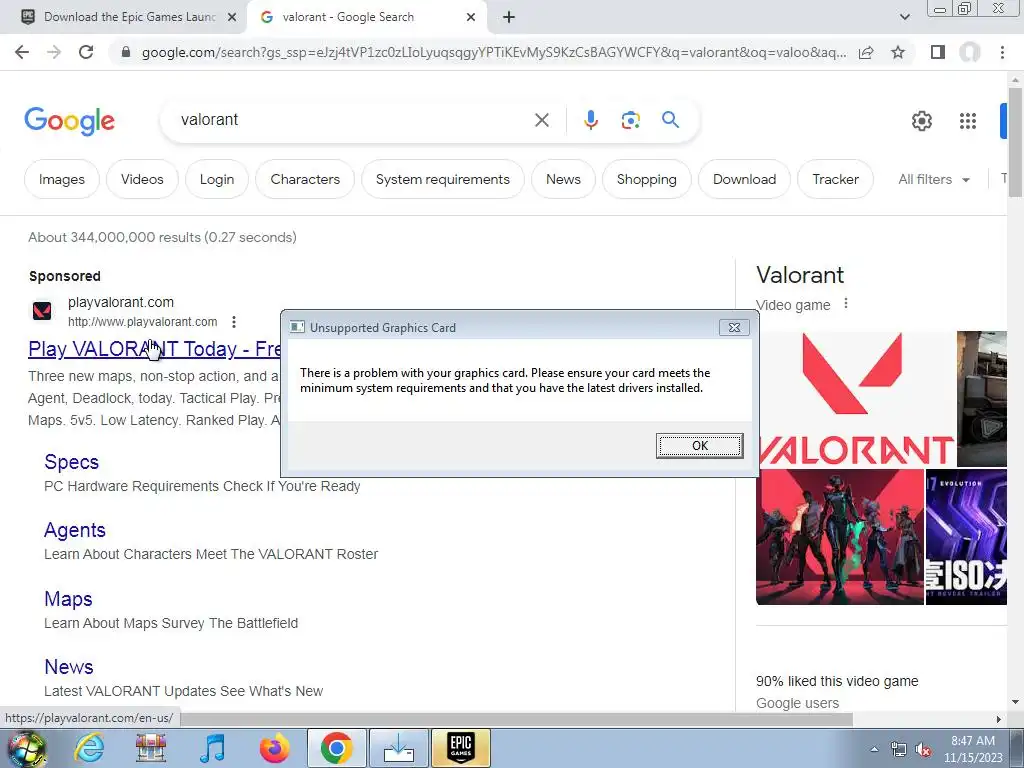This screenshot has width=1024, height=768.
Task: Select the Login filter chip
Action: (217, 179)
